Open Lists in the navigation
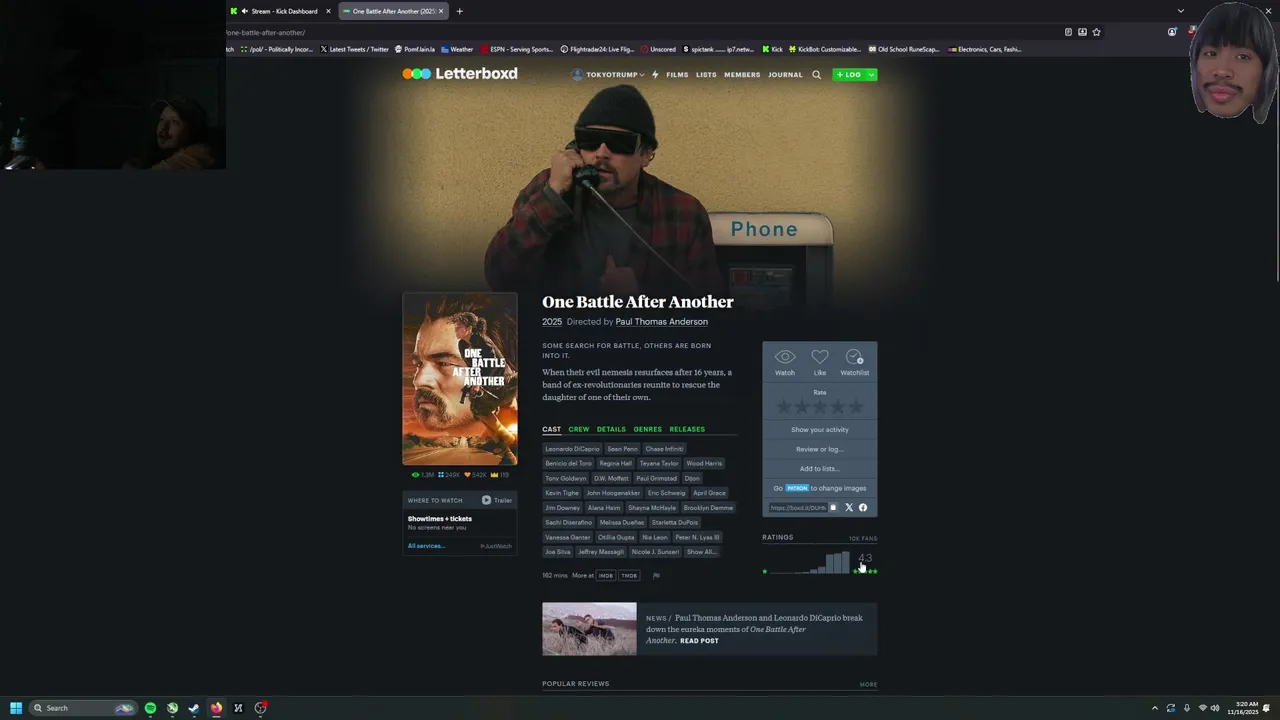The height and width of the screenshot is (720, 1280). (x=706, y=75)
